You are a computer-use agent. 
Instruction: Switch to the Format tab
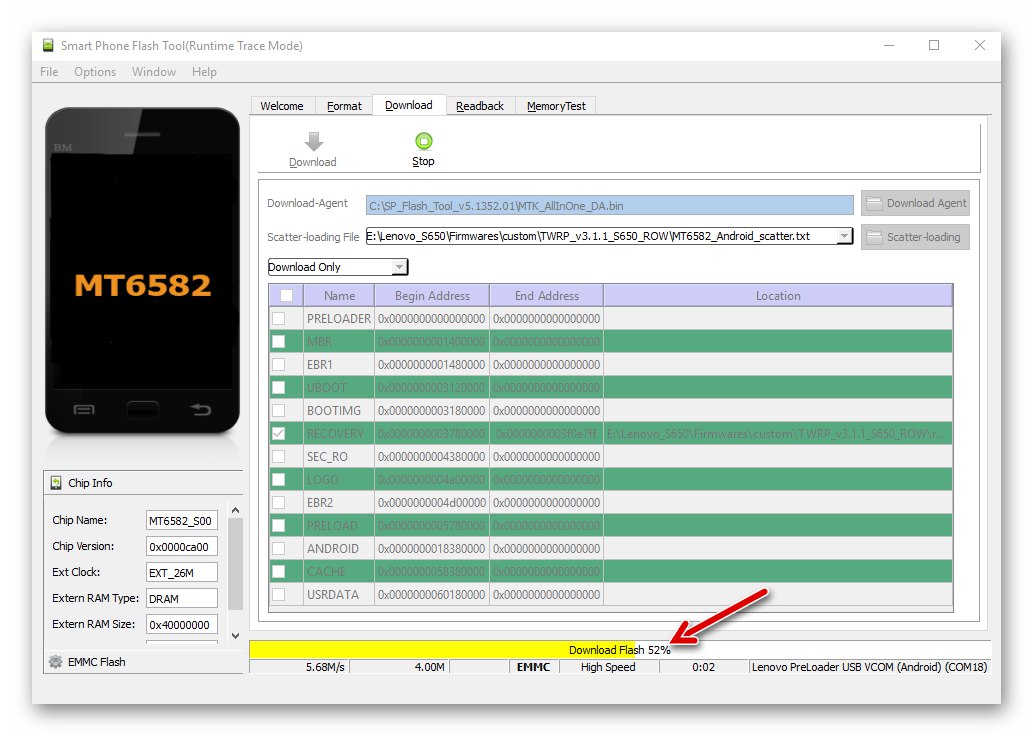(x=344, y=105)
